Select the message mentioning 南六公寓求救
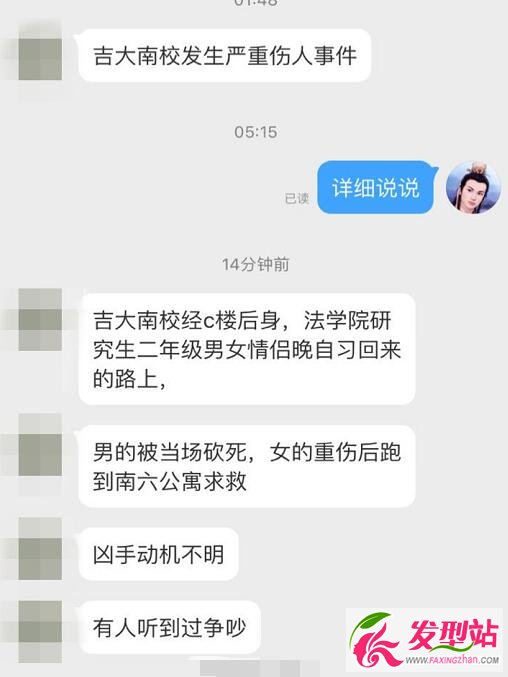 (x=247, y=466)
